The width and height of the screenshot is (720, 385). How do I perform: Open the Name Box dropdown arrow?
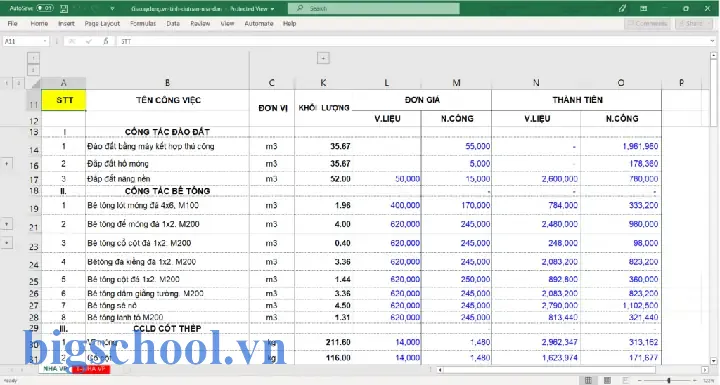(x=45, y=41)
